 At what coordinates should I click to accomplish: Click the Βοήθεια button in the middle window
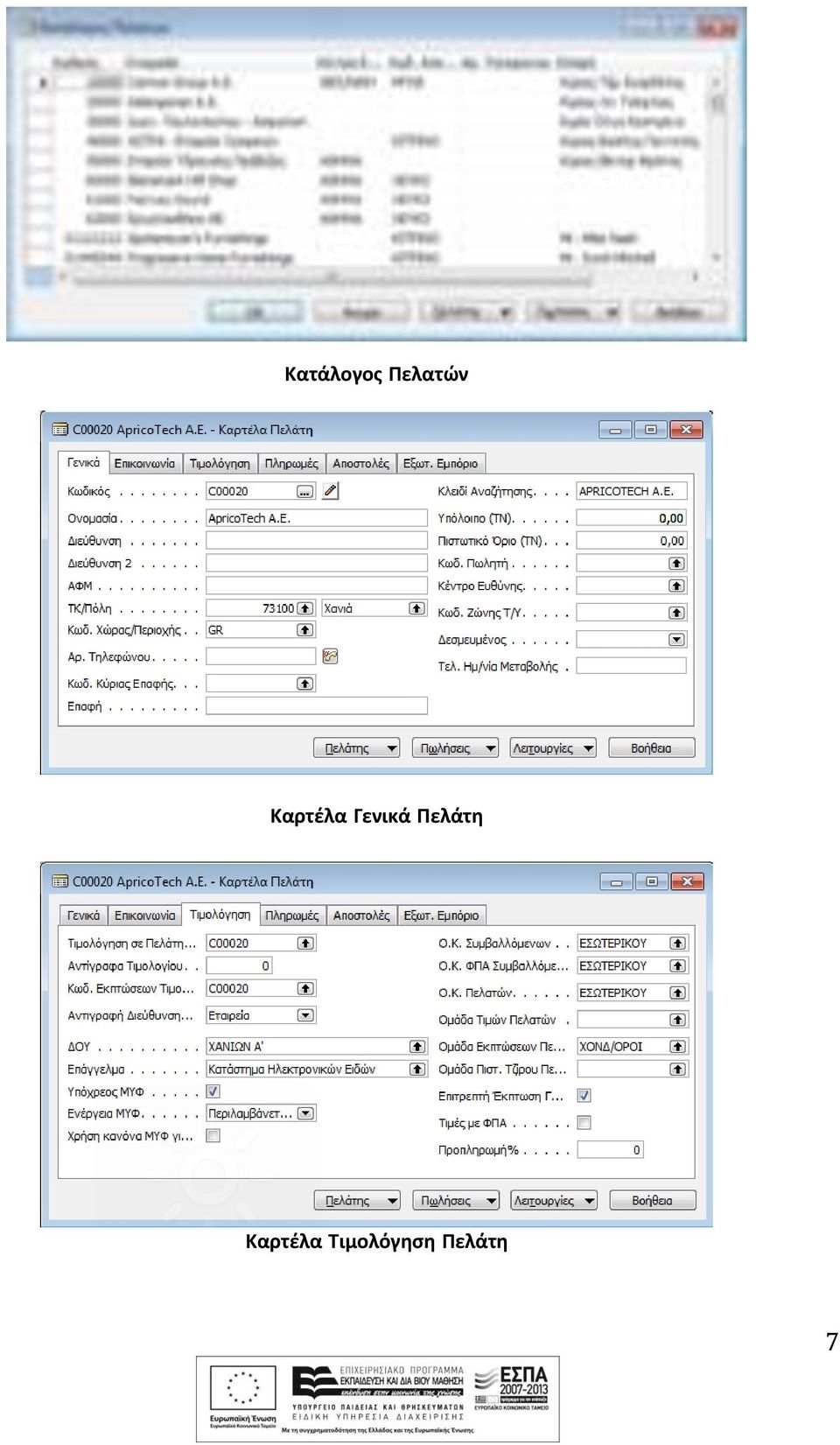651,748
